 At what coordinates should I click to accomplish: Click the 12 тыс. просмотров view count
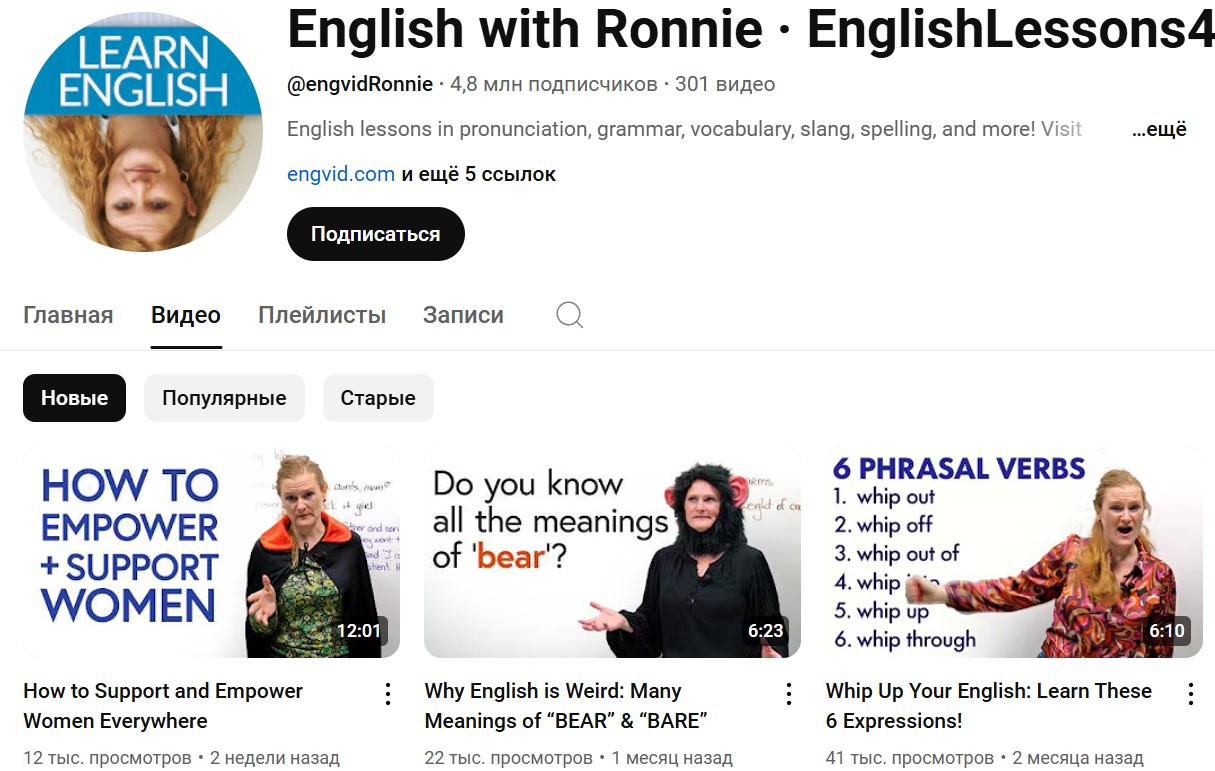107,758
